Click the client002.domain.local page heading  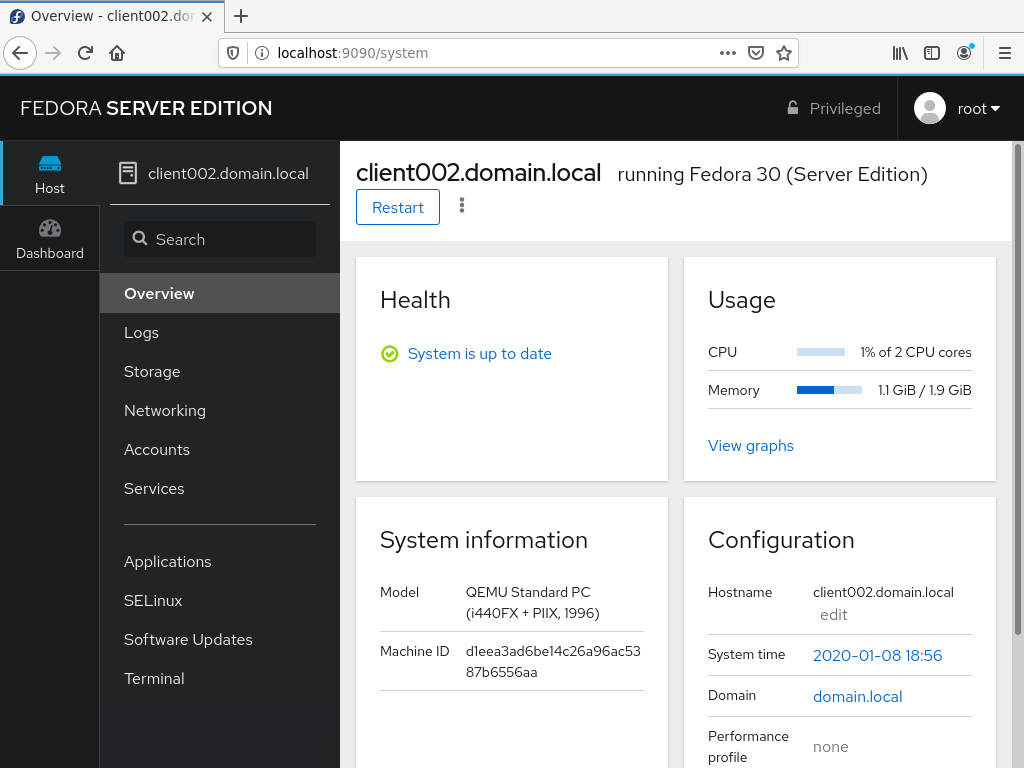click(479, 172)
